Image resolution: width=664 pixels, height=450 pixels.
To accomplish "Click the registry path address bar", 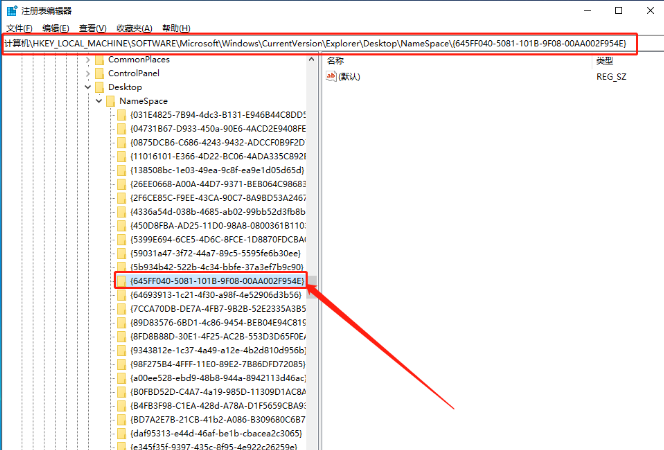I will click(x=320, y=44).
